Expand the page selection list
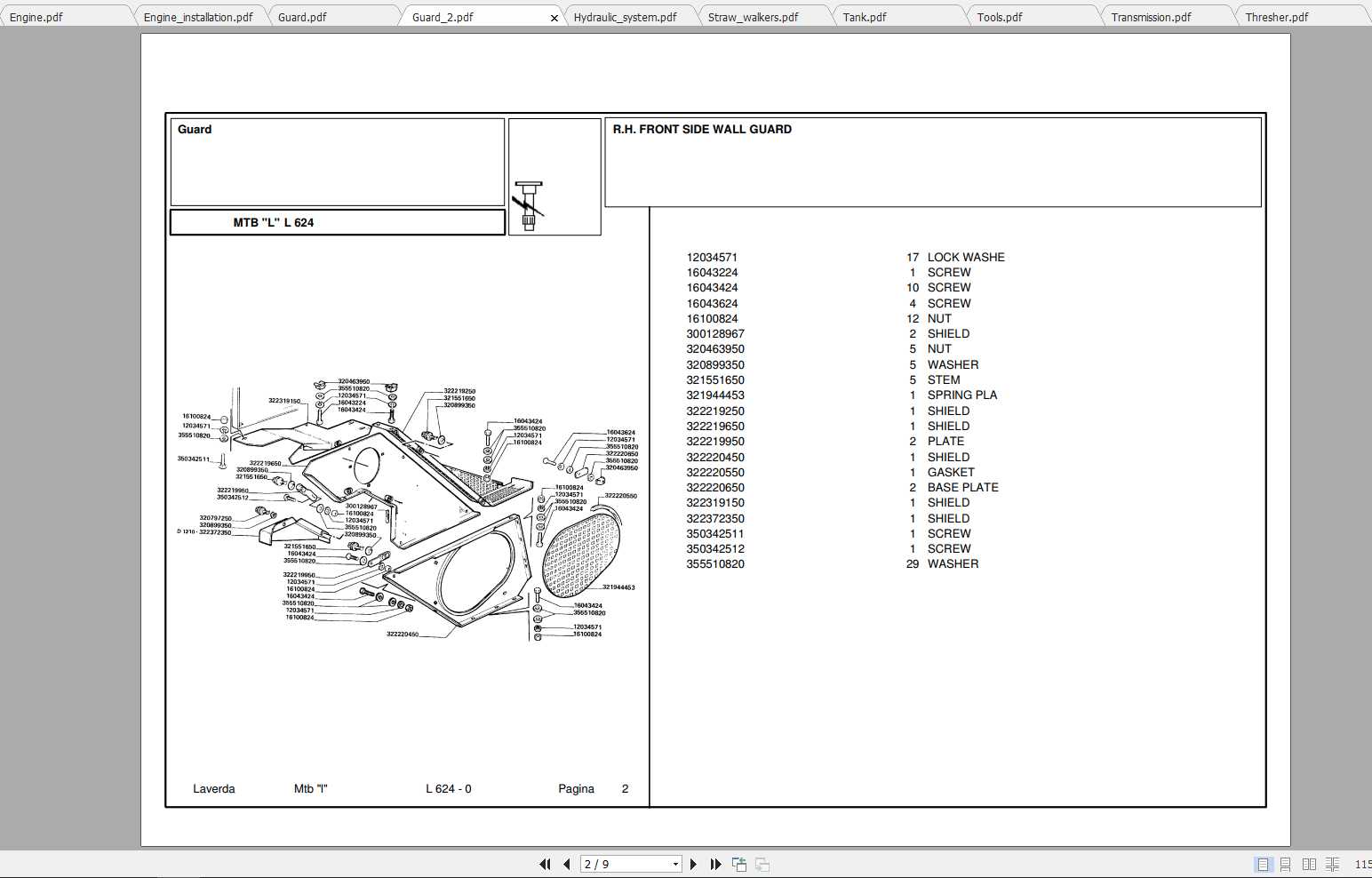 tap(674, 864)
